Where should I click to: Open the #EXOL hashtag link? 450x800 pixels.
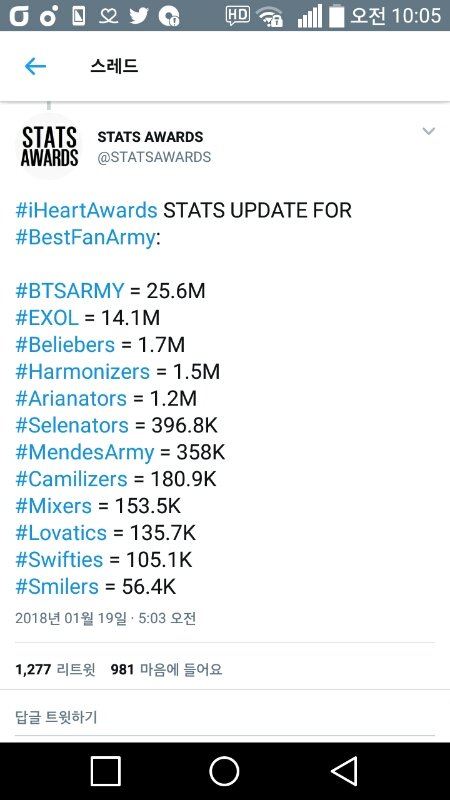coord(47,318)
